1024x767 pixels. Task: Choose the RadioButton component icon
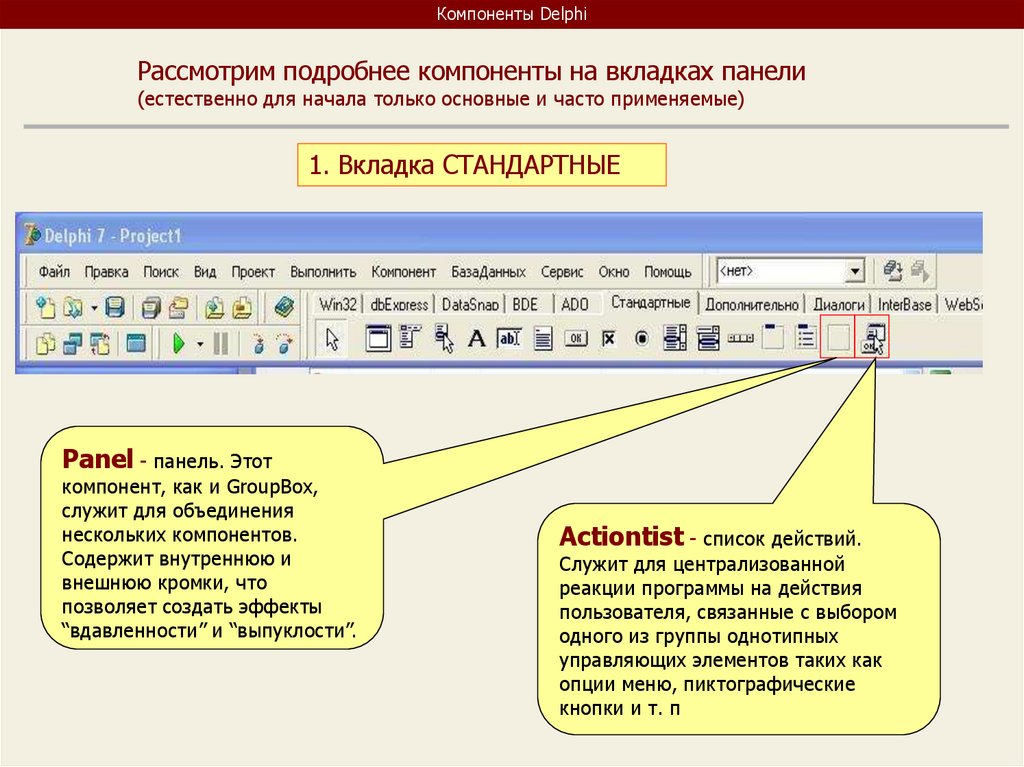click(642, 338)
